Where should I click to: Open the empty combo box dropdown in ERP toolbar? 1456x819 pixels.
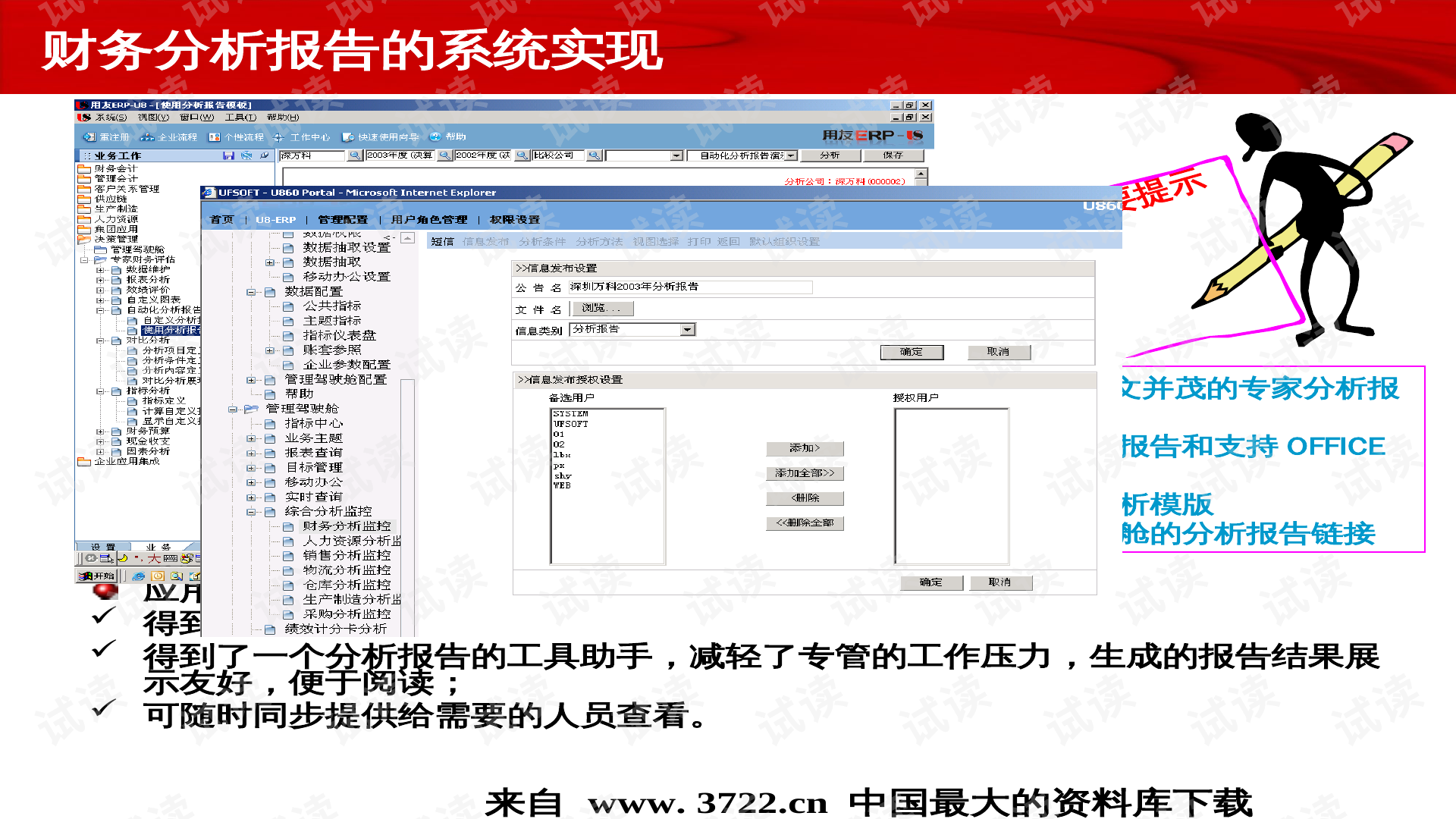tap(676, 155)
